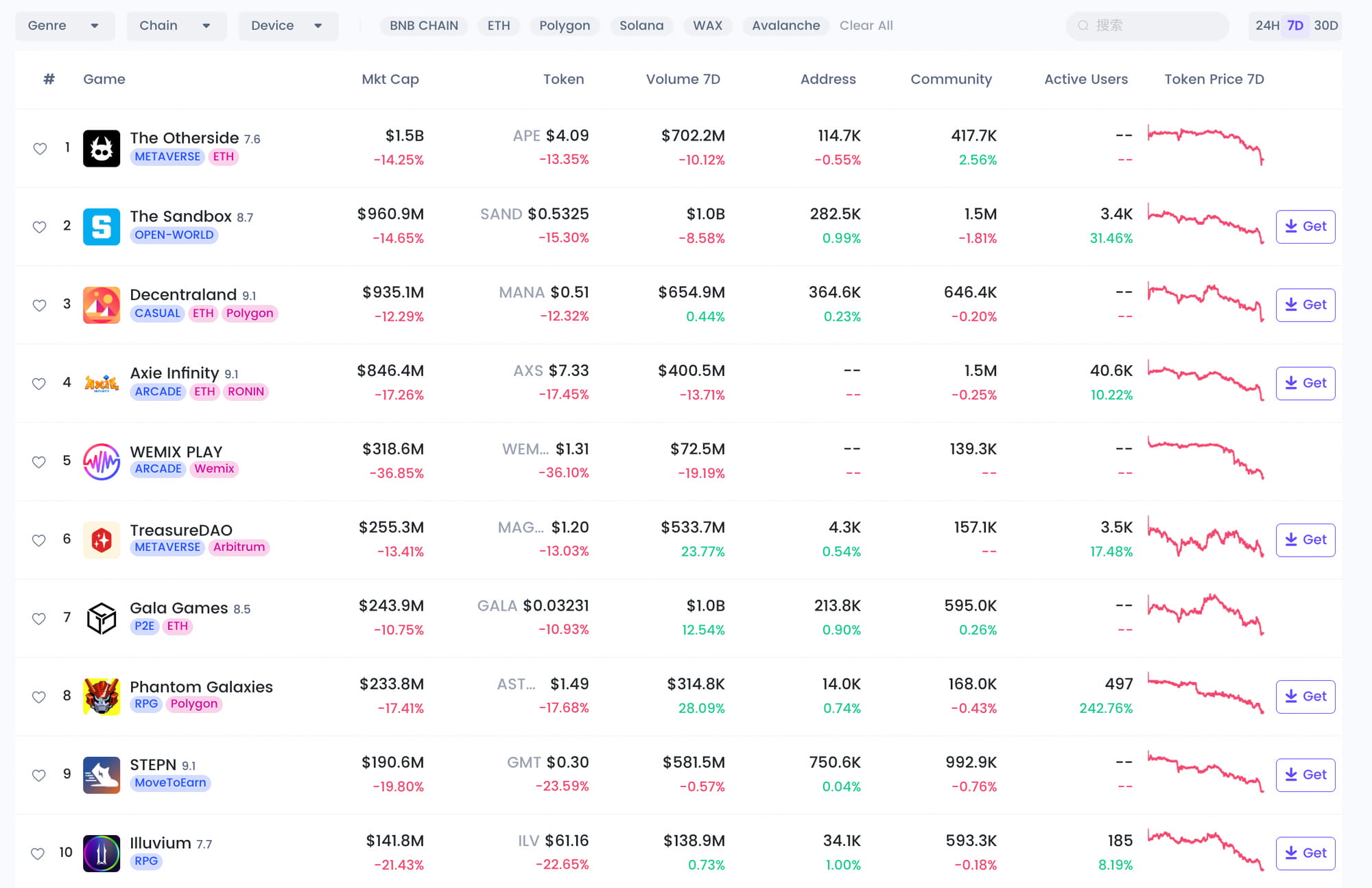The height and width of the screenshot is (888, 1372).
Task: Favorite TreasureDAO with heart icon
Action: [x=40, y=540]
